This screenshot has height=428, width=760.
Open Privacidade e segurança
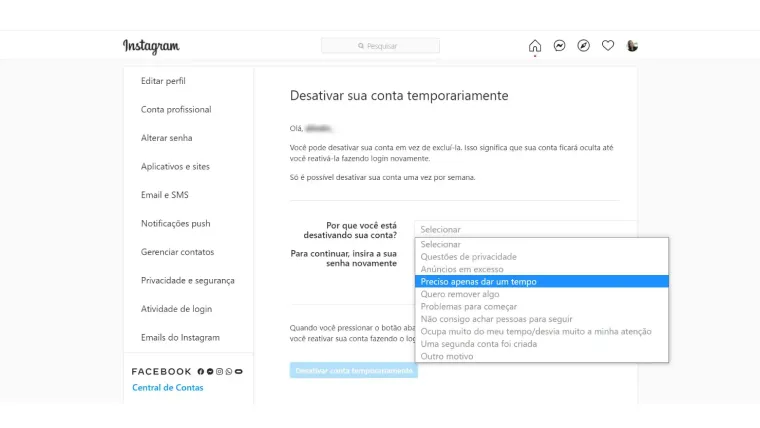point(188,281)
